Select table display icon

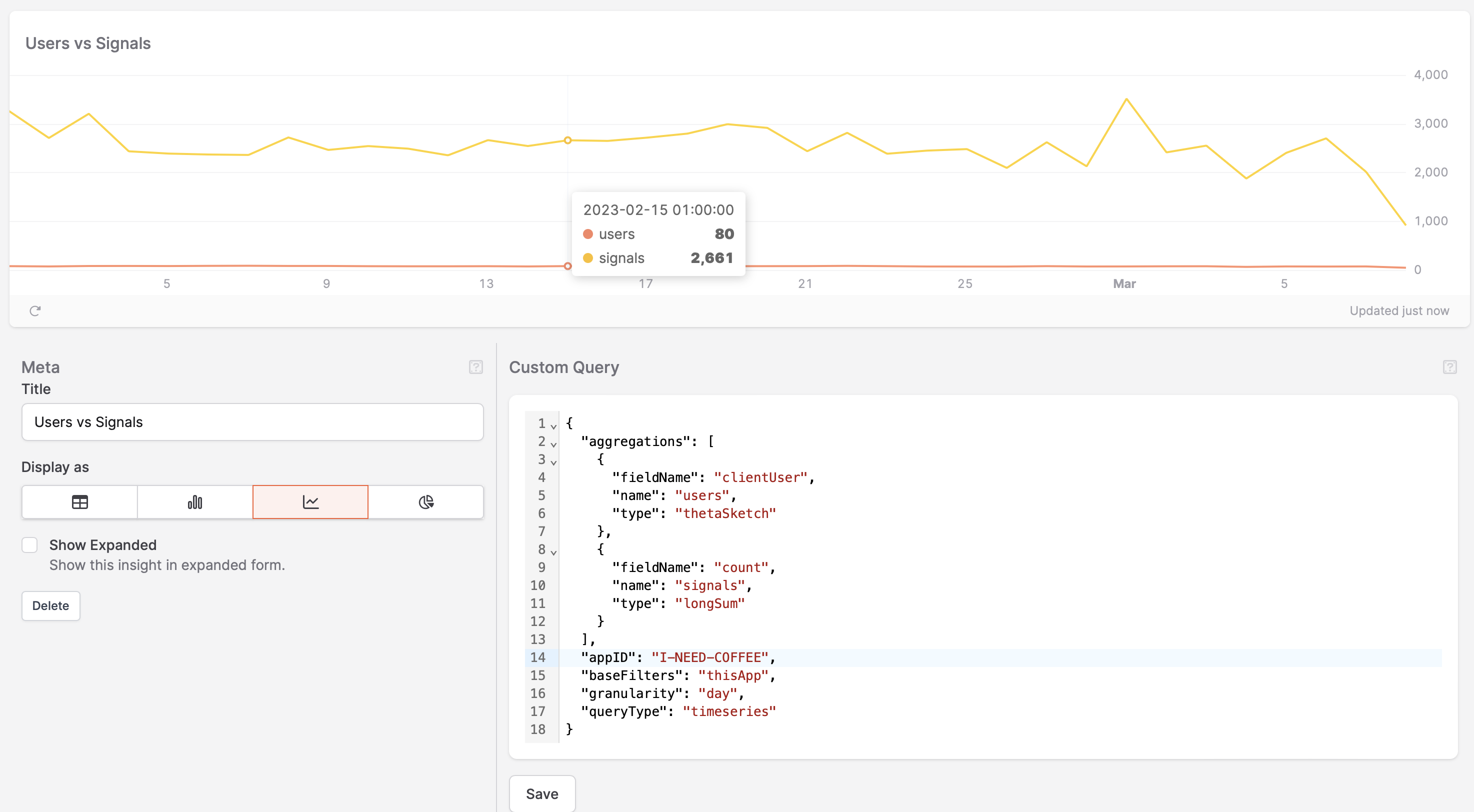point(79,502)
